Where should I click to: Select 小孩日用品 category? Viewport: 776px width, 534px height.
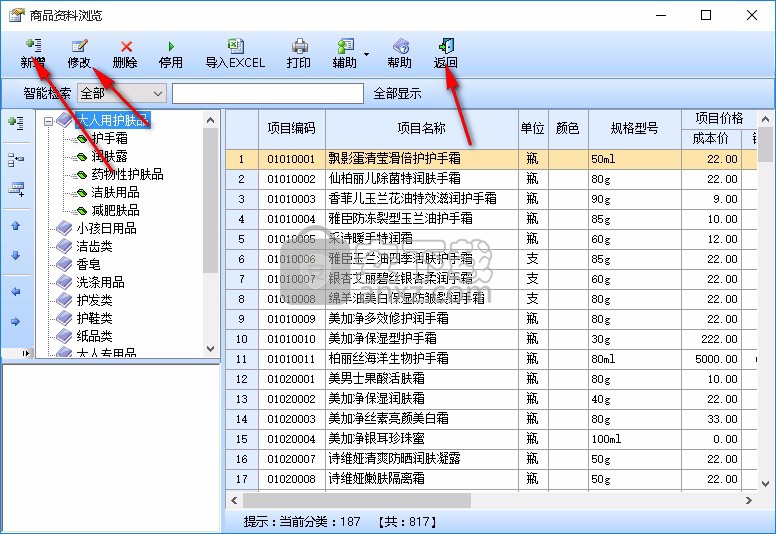(106, 228)
